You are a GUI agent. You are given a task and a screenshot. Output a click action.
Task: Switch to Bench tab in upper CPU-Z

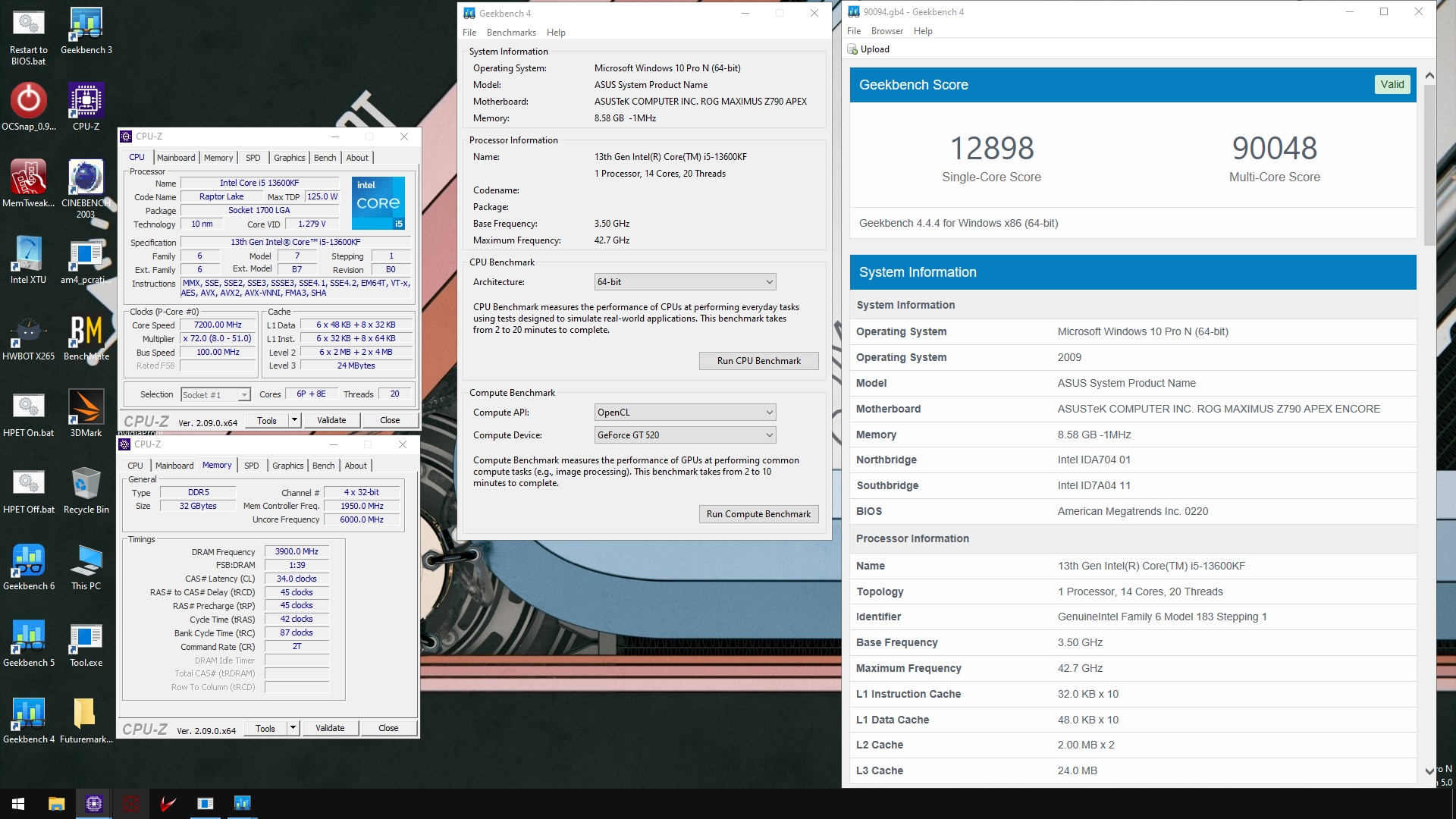click(x=325, y=158)
